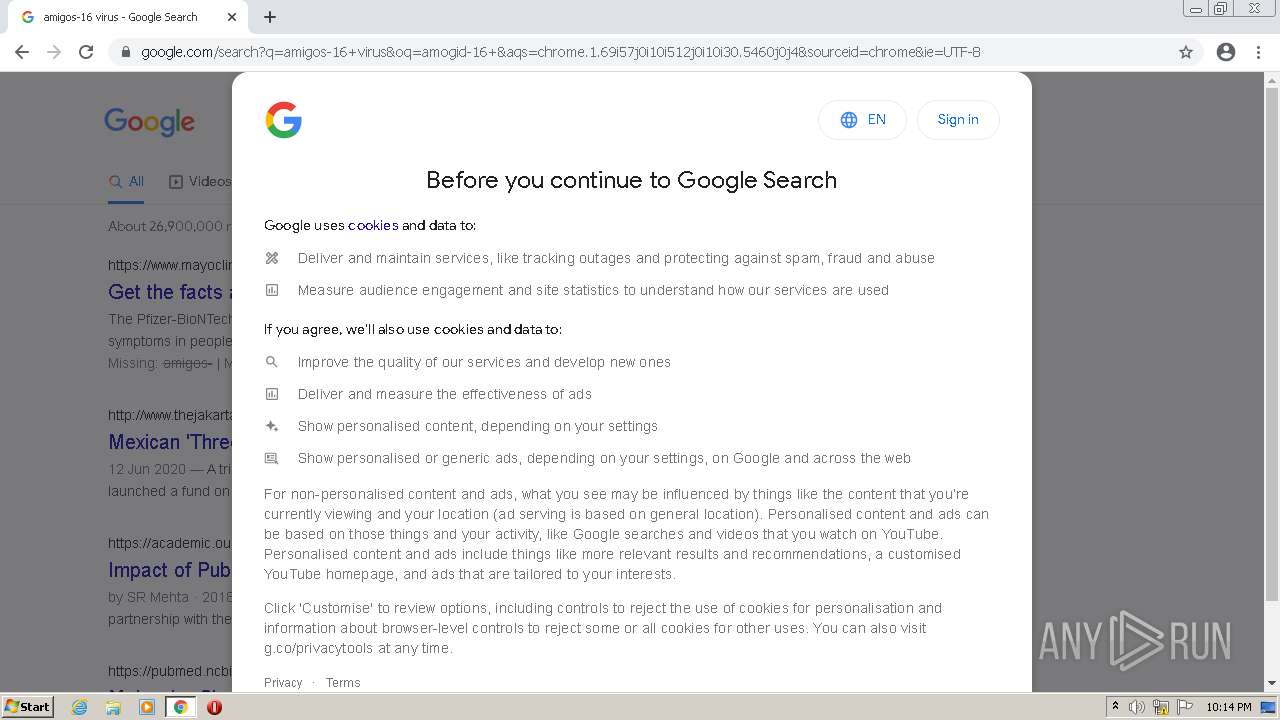Image resolution: width=1280 pixels, height=720 pixels.
Task: View site information via the lock icon
Action: pyautogui.click(x=126, y=52)
